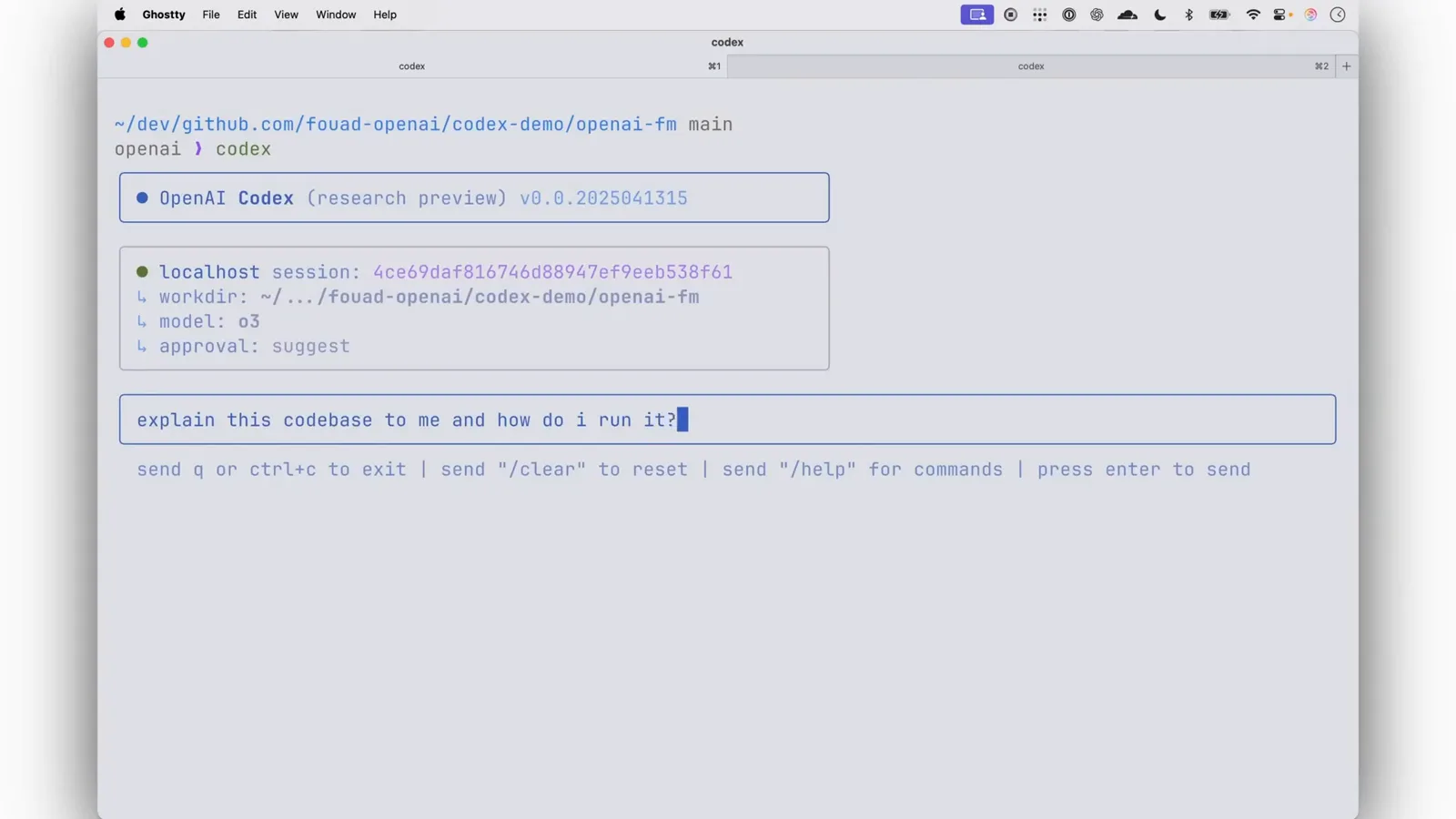This screenshot has height=819, width=1456.
Task: Click the 'OpenAI Codex' header title
Action: [227, 198]
